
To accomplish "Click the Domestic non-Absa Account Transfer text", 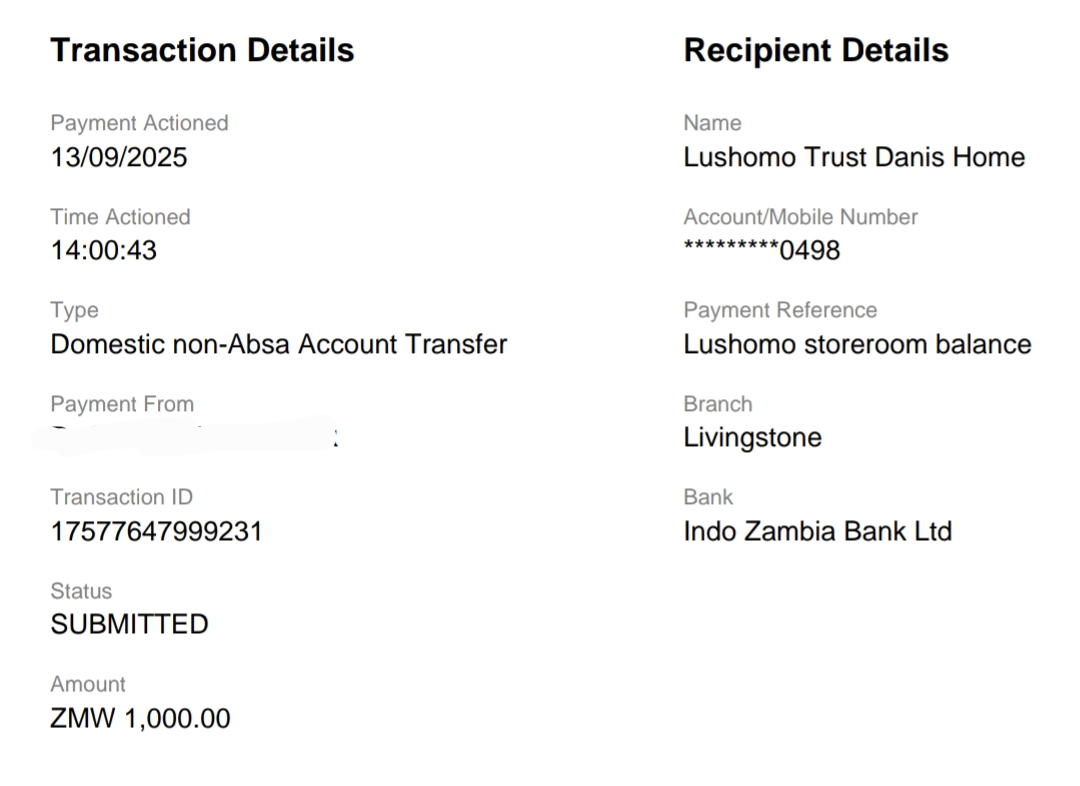I will coord(279,344).
